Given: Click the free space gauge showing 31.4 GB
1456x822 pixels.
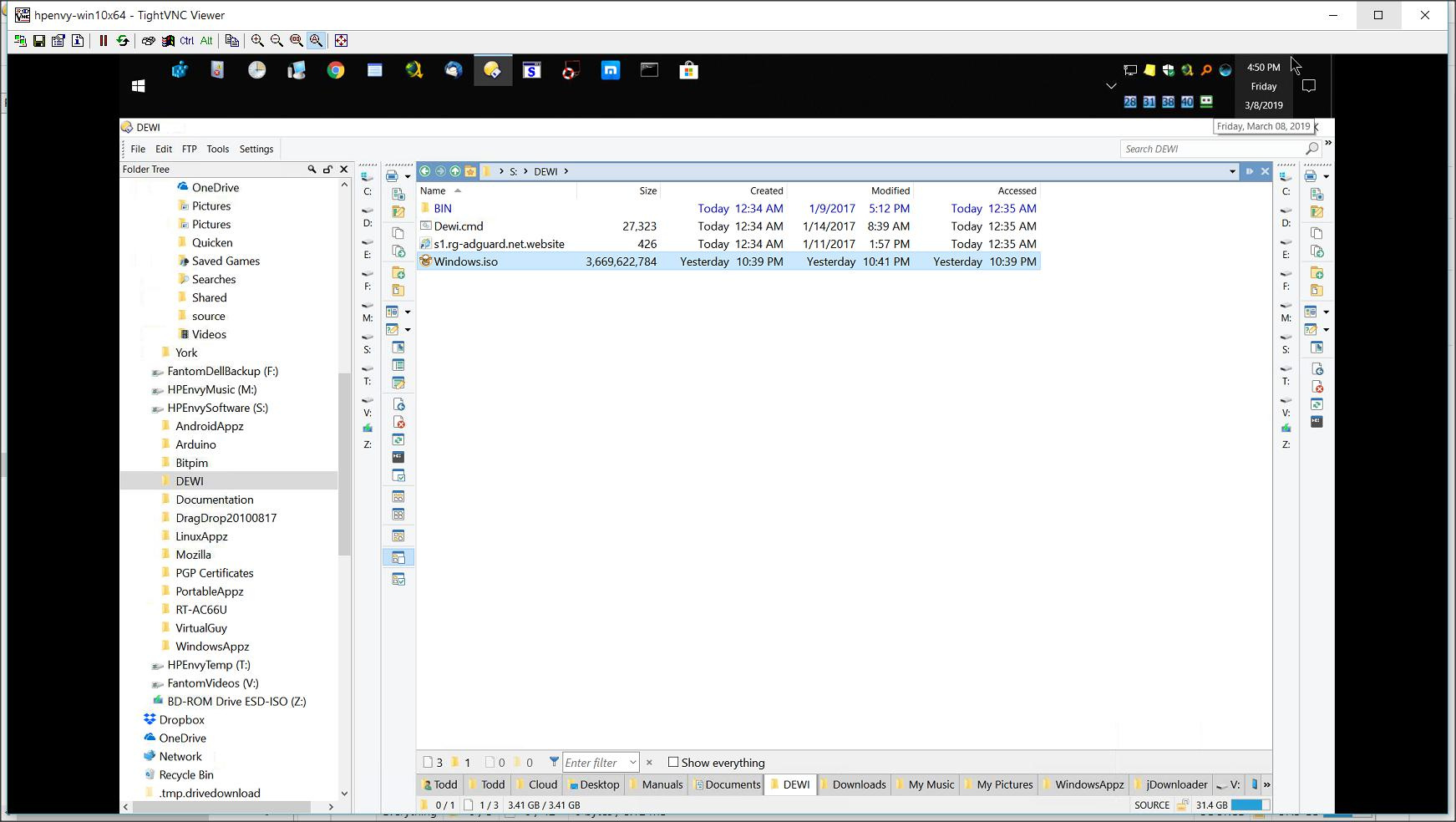Looking at the screenshot, I should click(x=1235, y=804).
